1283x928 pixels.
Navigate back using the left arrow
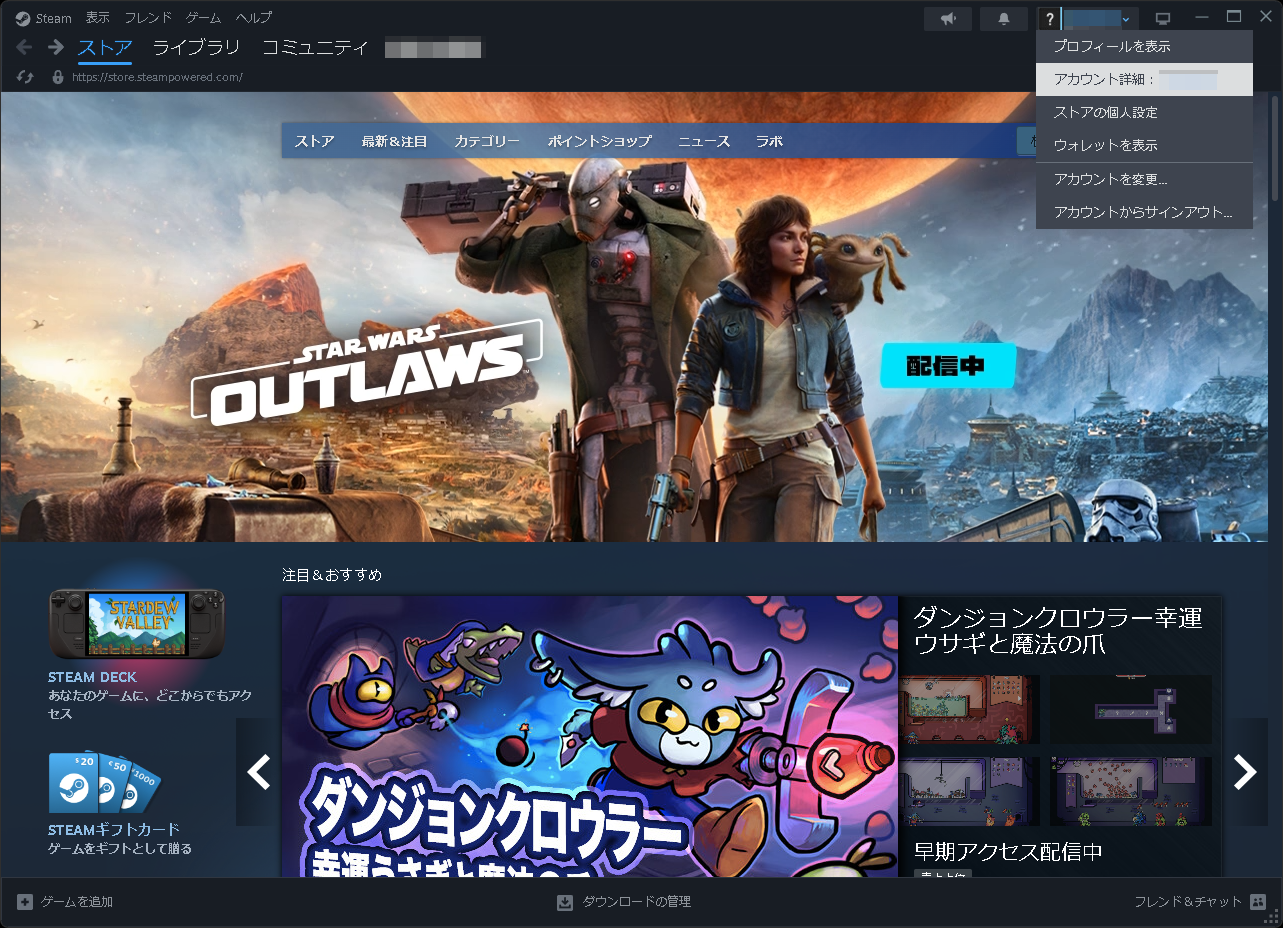click(x=22, y=46)
